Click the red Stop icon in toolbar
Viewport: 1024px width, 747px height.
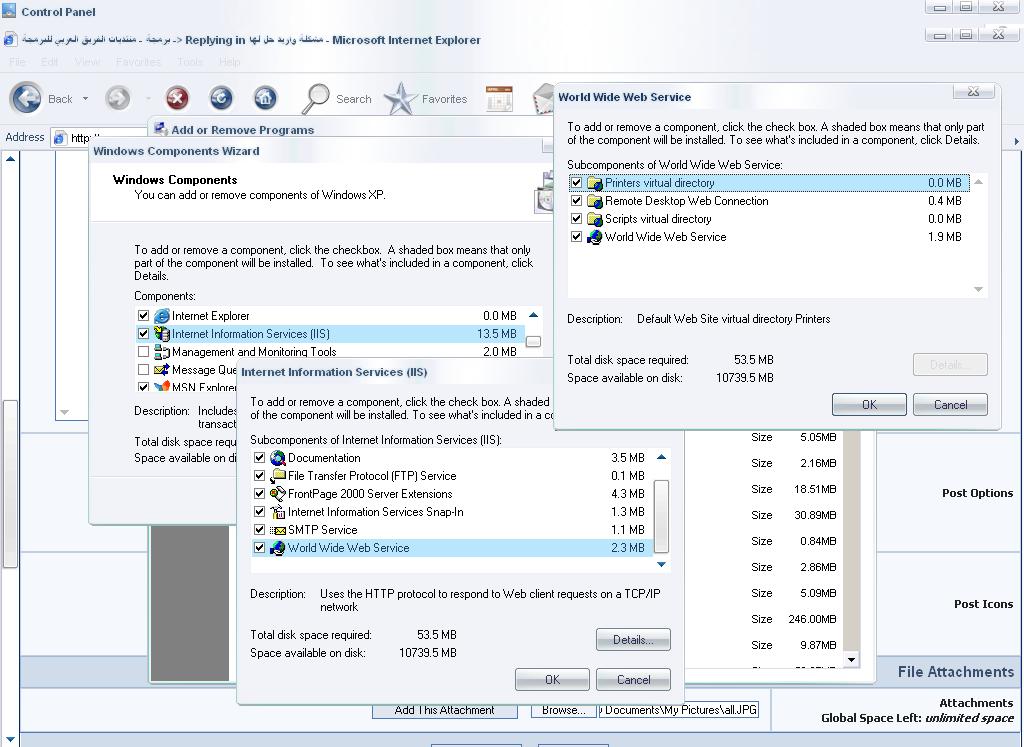(177, 99)
